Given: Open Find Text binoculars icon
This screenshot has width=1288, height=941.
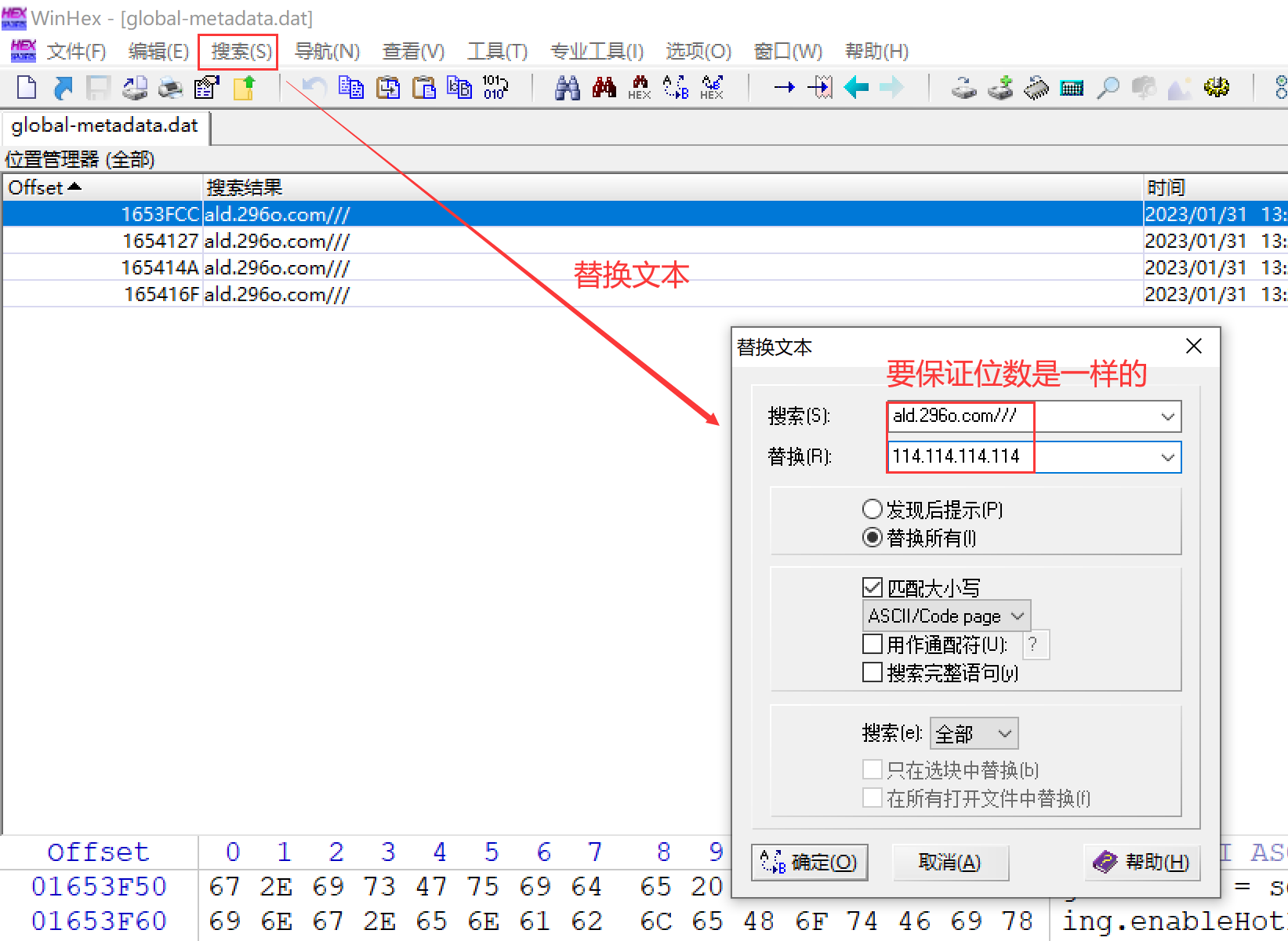Looking at the screenshot, I should pyautogui.click(x=567, y=87).
